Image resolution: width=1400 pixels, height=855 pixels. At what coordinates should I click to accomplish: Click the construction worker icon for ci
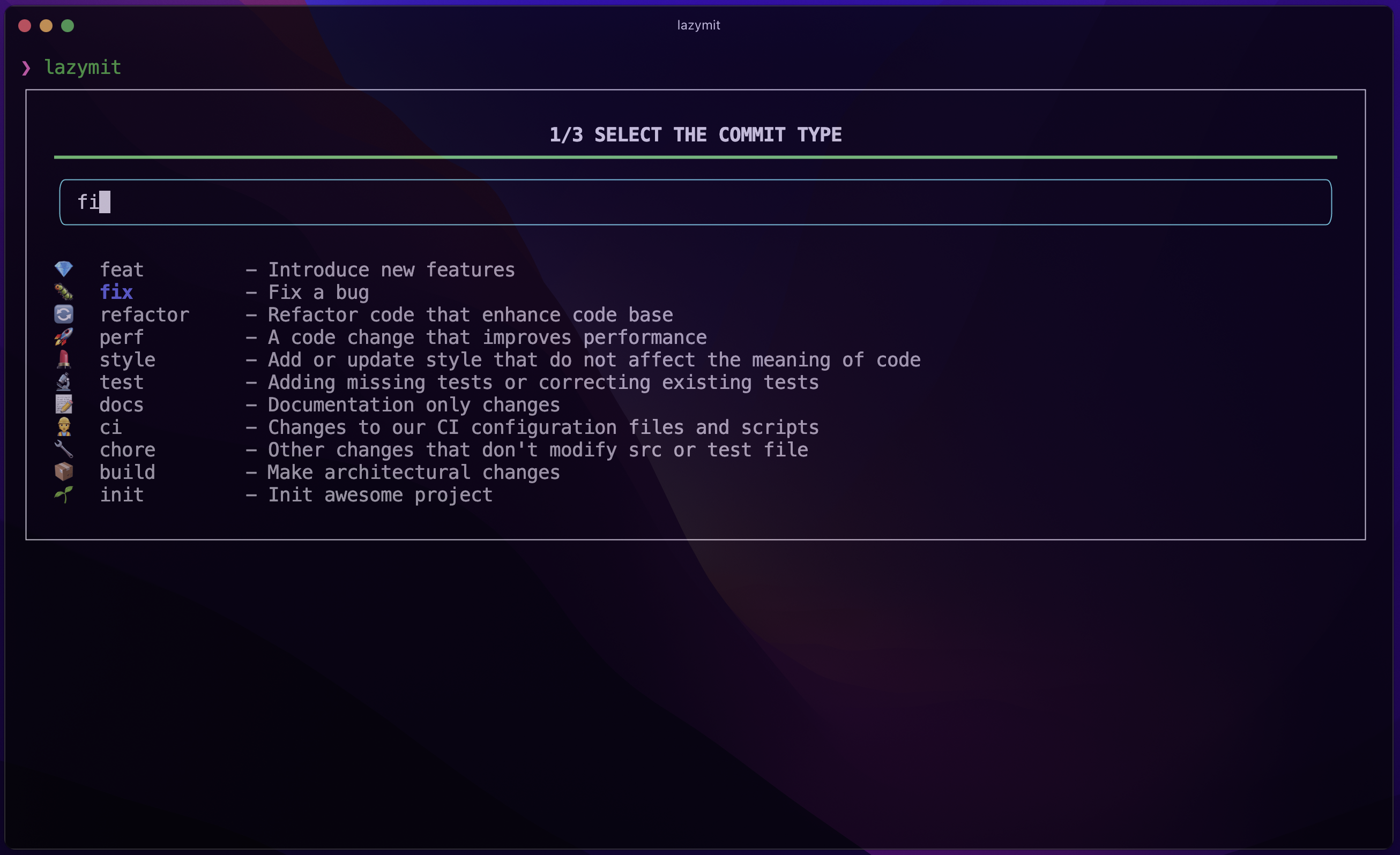[x=64, y=427]
